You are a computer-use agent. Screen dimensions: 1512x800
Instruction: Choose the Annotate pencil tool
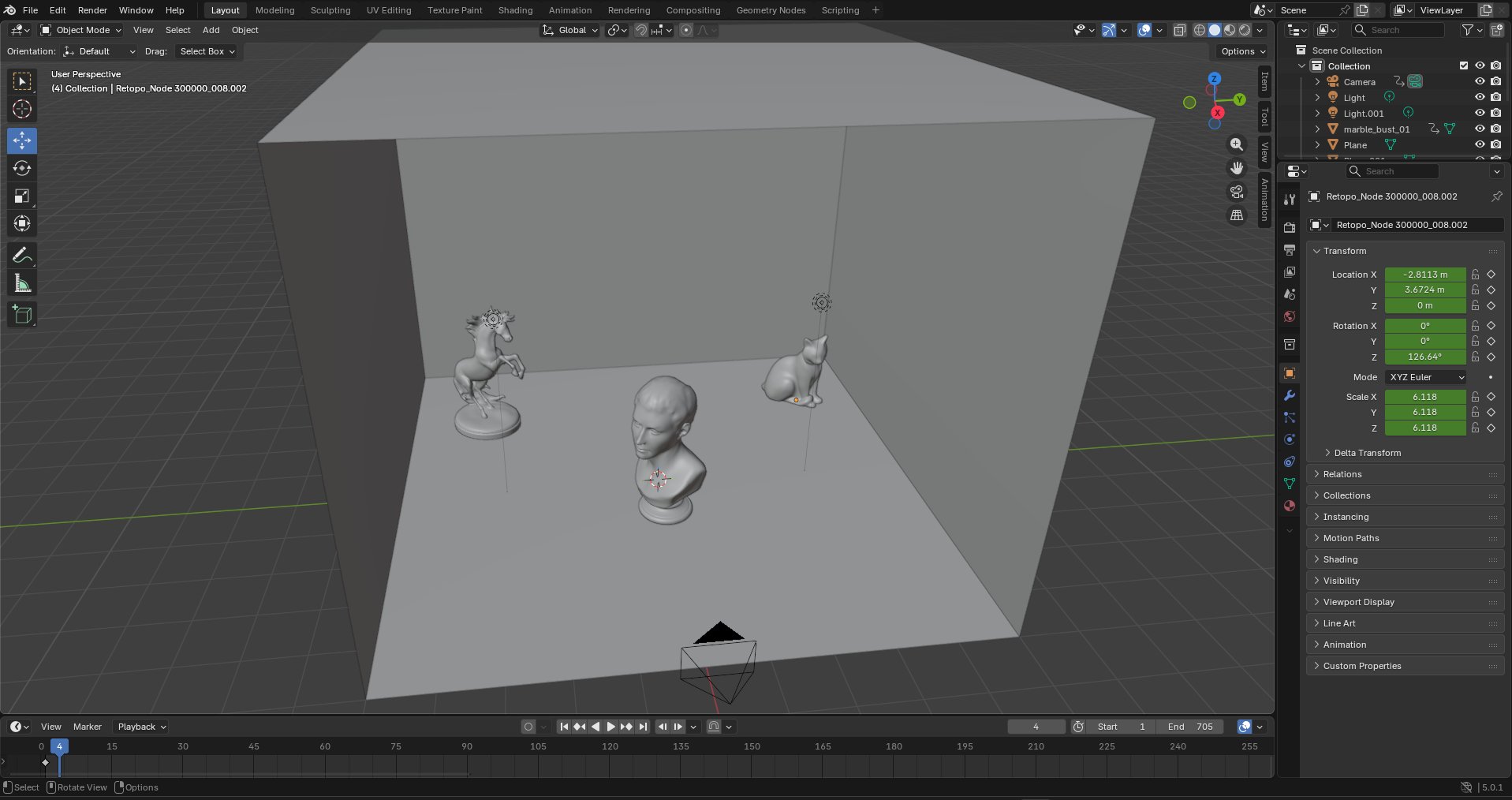pyautogui.click(x=22, y=255)
